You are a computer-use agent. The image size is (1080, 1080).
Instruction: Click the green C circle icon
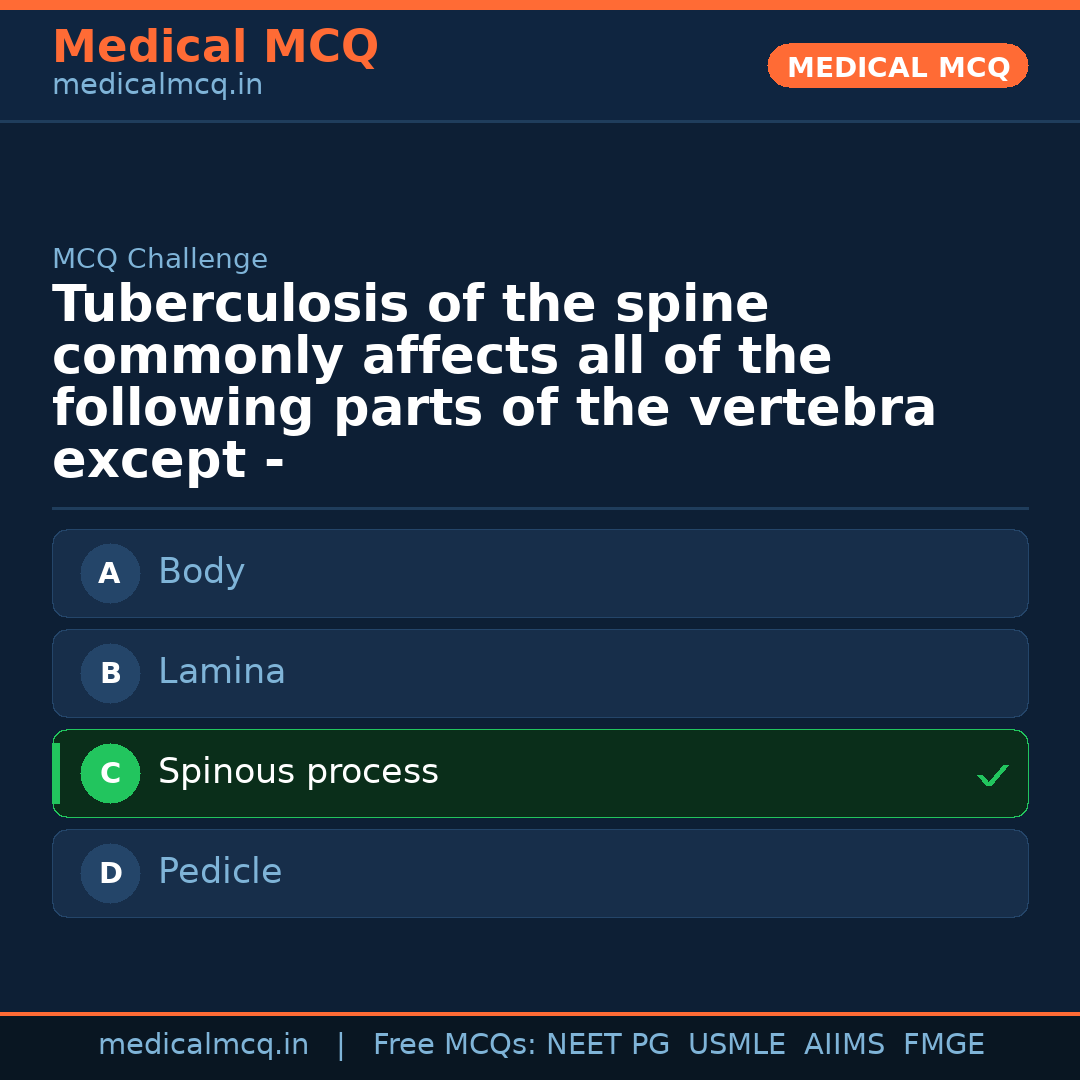click(110, 774)
